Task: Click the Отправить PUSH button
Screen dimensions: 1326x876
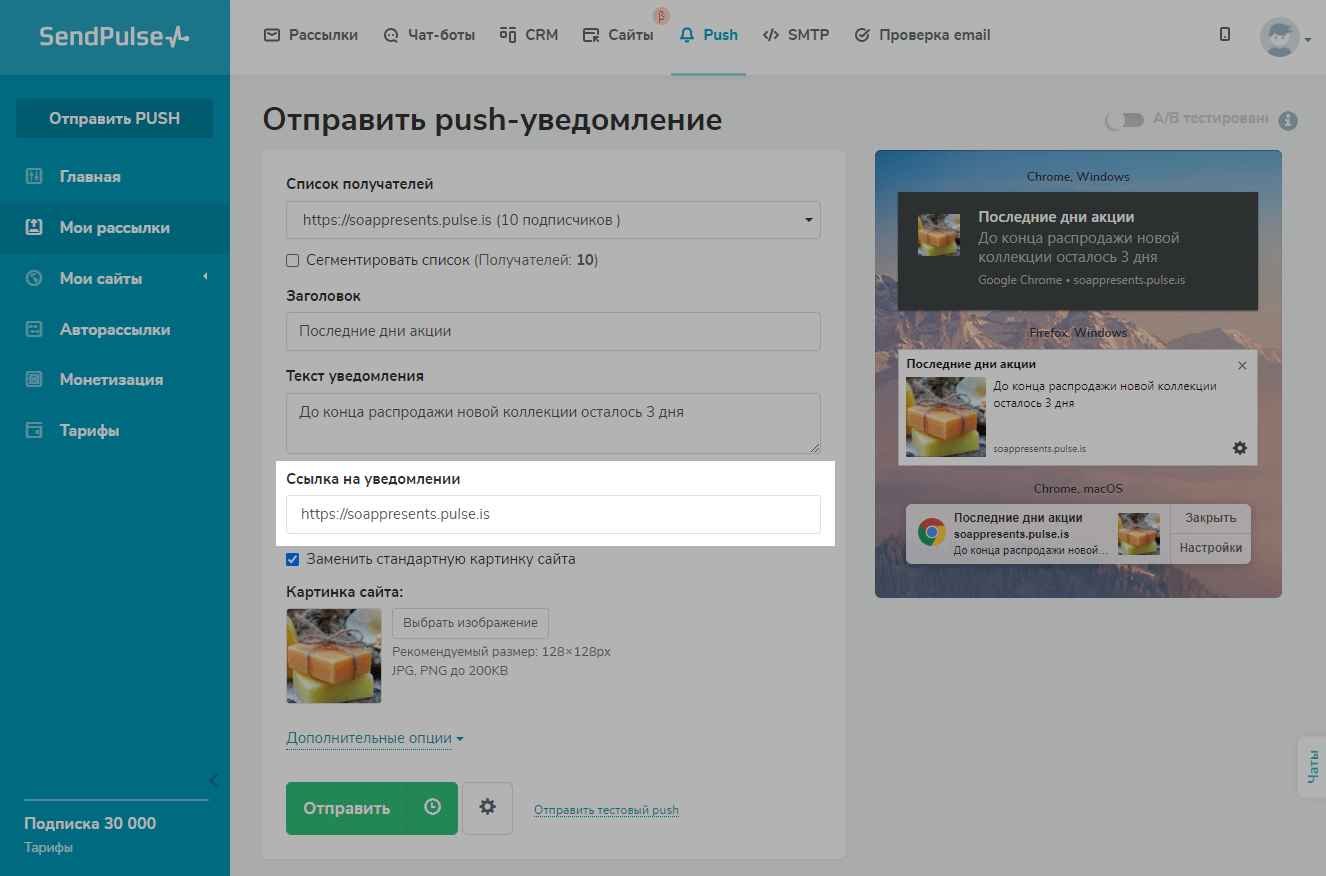Action: pyautogui.click(x=114, y=119)
